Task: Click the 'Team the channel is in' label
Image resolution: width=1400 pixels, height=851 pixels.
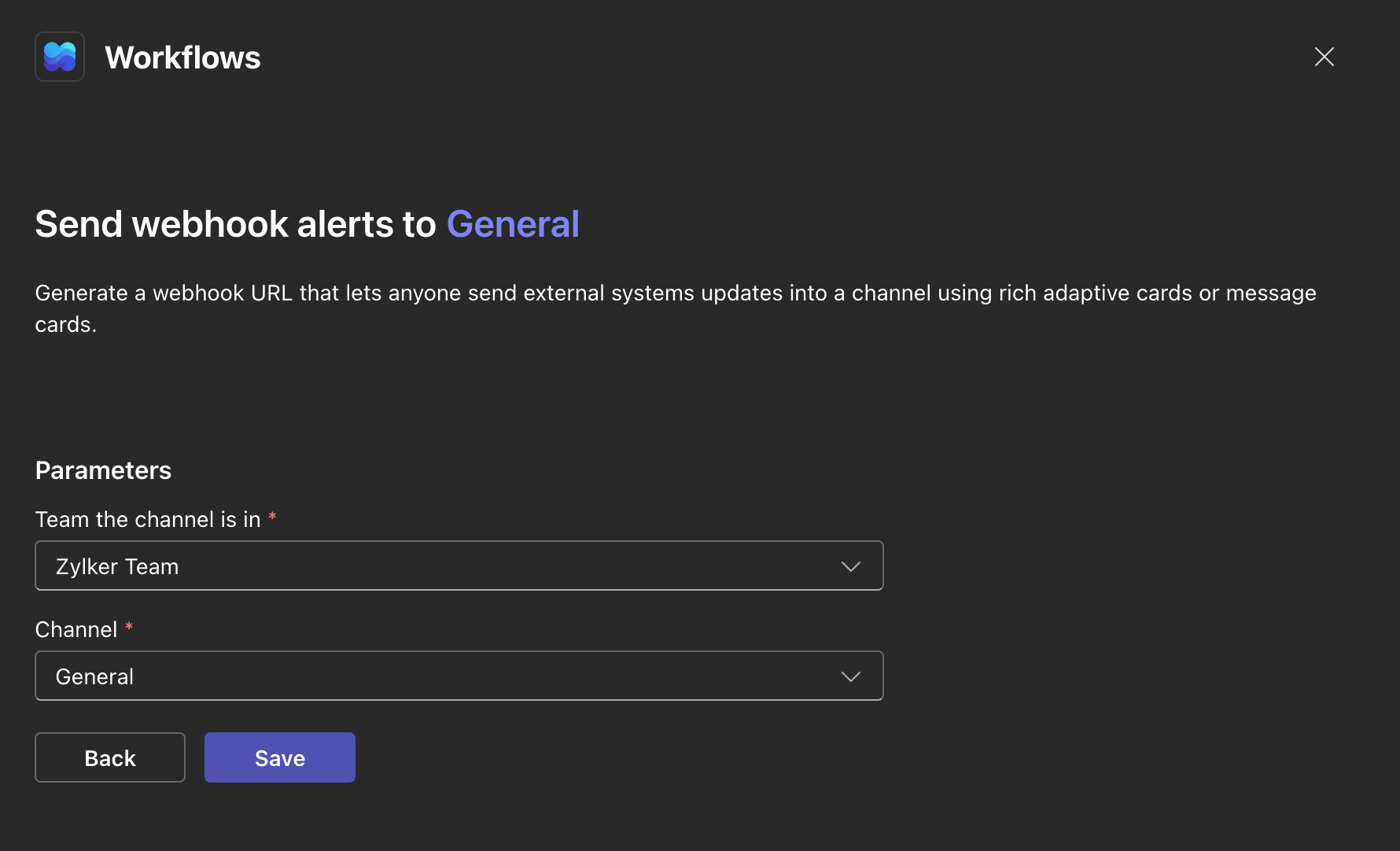Action: [x=148, y=519]
